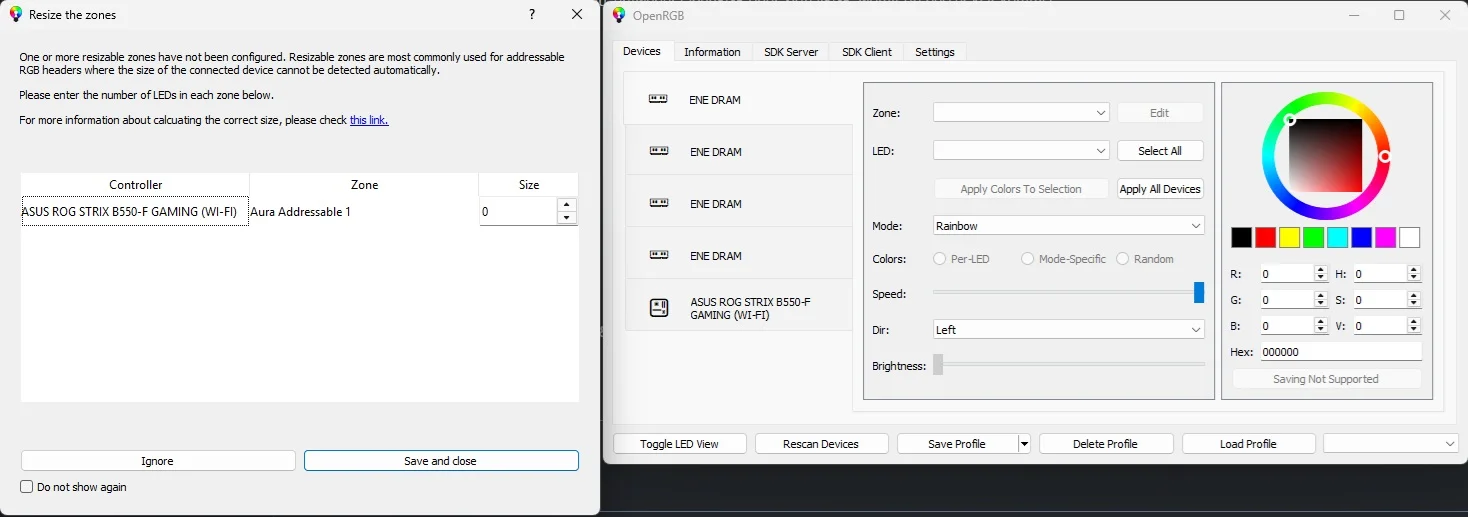Open the SDK Client tab
This screenshot has height=517, width=1468.
pyautogui.click(x=867, y=52)
